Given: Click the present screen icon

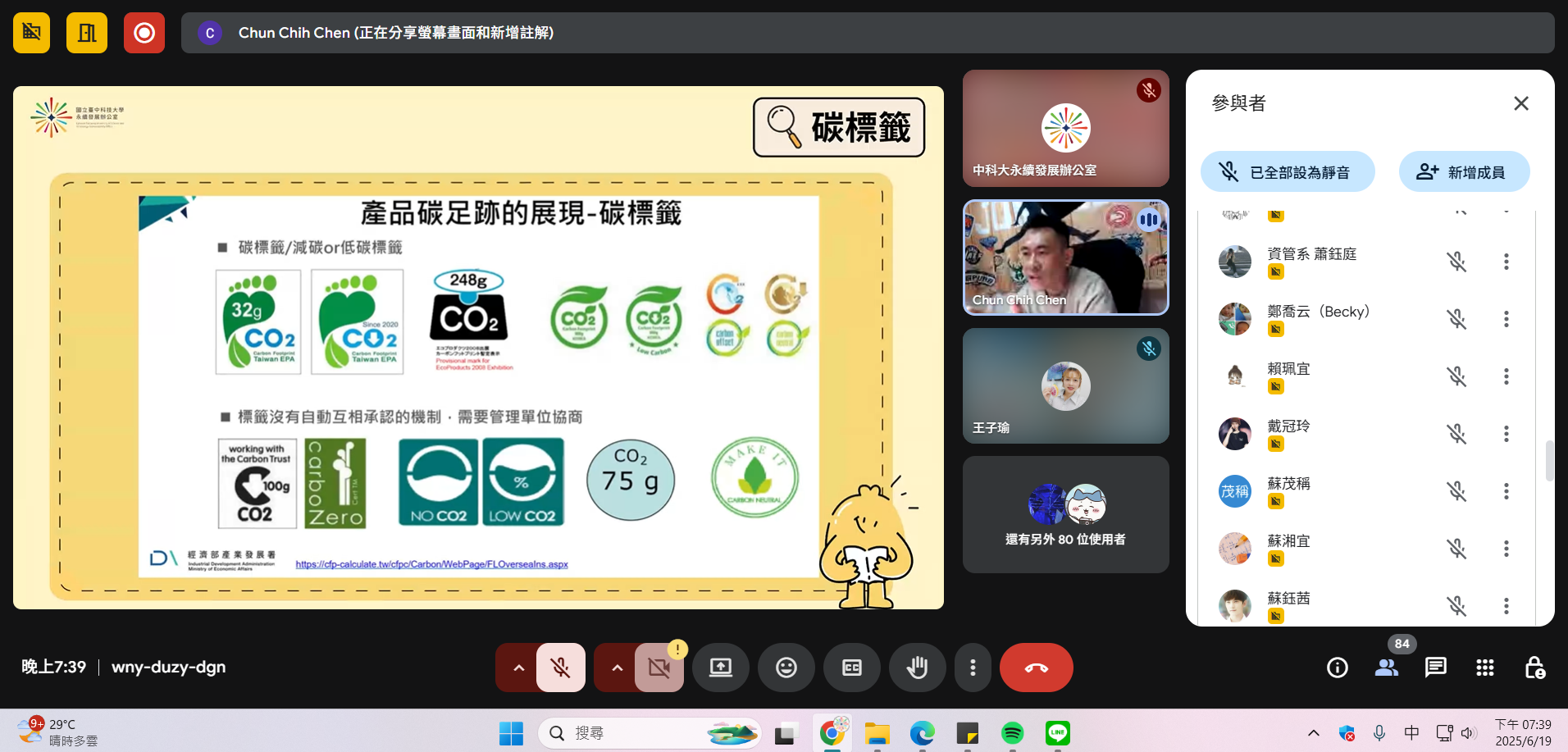Looking at the screenshot, I should click(x=720, y=668).
